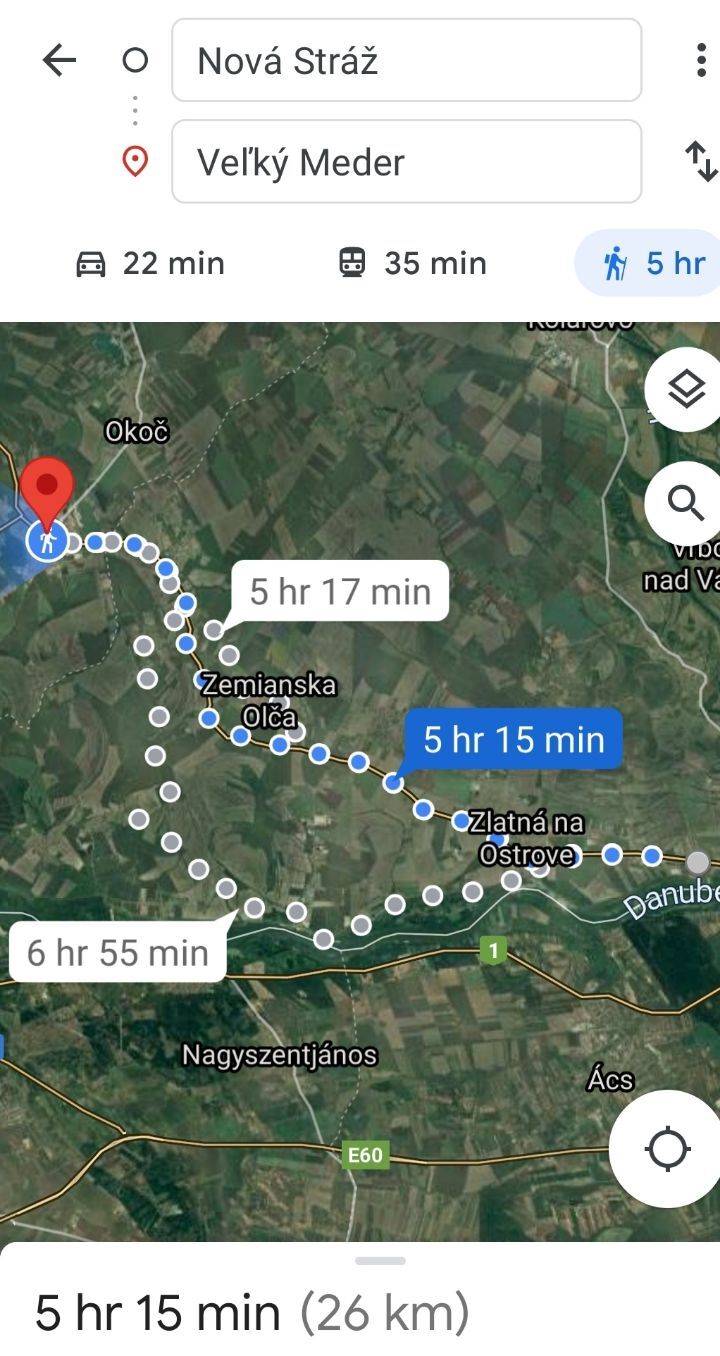
Task: Choose the 6 hr 55 min alternate route
Action: (x=118, y=952)
